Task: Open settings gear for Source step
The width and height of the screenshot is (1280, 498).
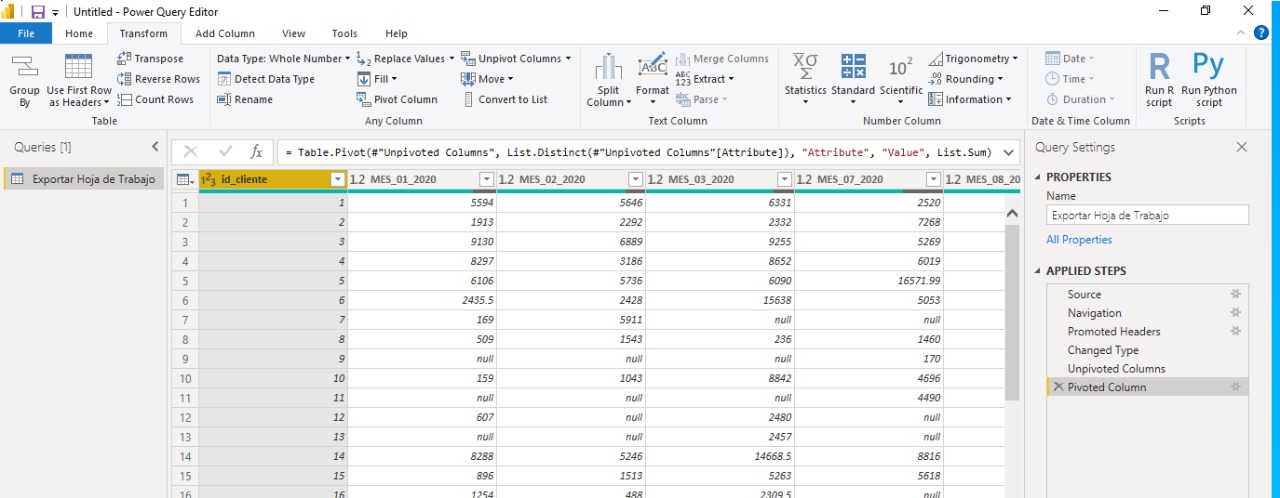Action: pyautogui.click(x=1236, y=294)
